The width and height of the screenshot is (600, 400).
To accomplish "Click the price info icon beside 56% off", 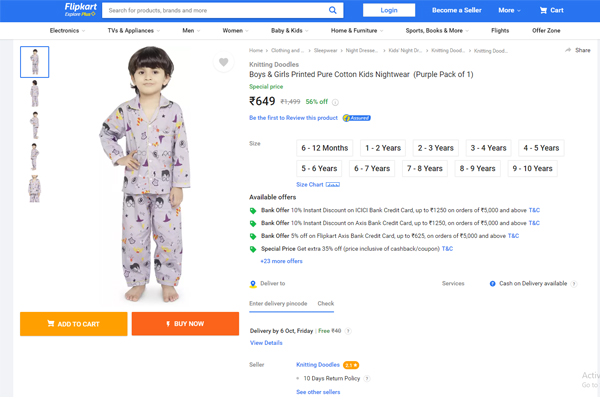I will point(336,102).
